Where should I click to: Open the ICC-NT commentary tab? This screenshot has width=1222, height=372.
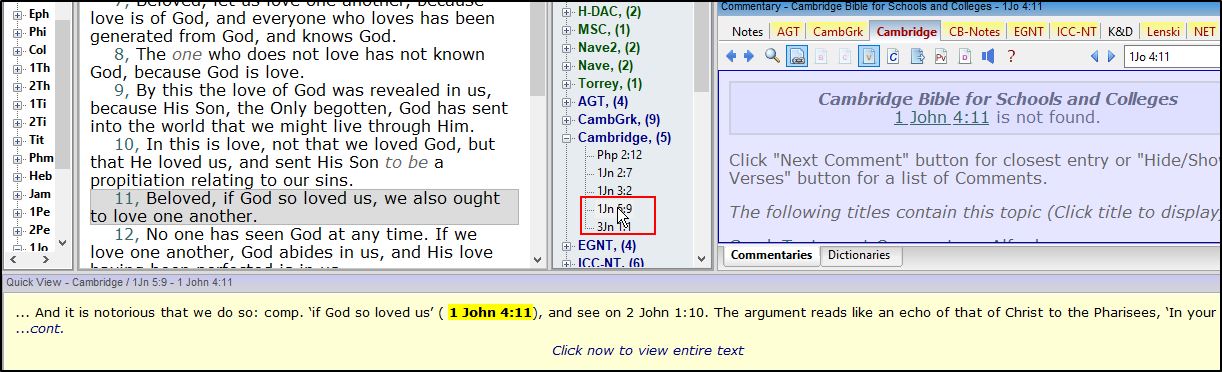click(1077, 31)
